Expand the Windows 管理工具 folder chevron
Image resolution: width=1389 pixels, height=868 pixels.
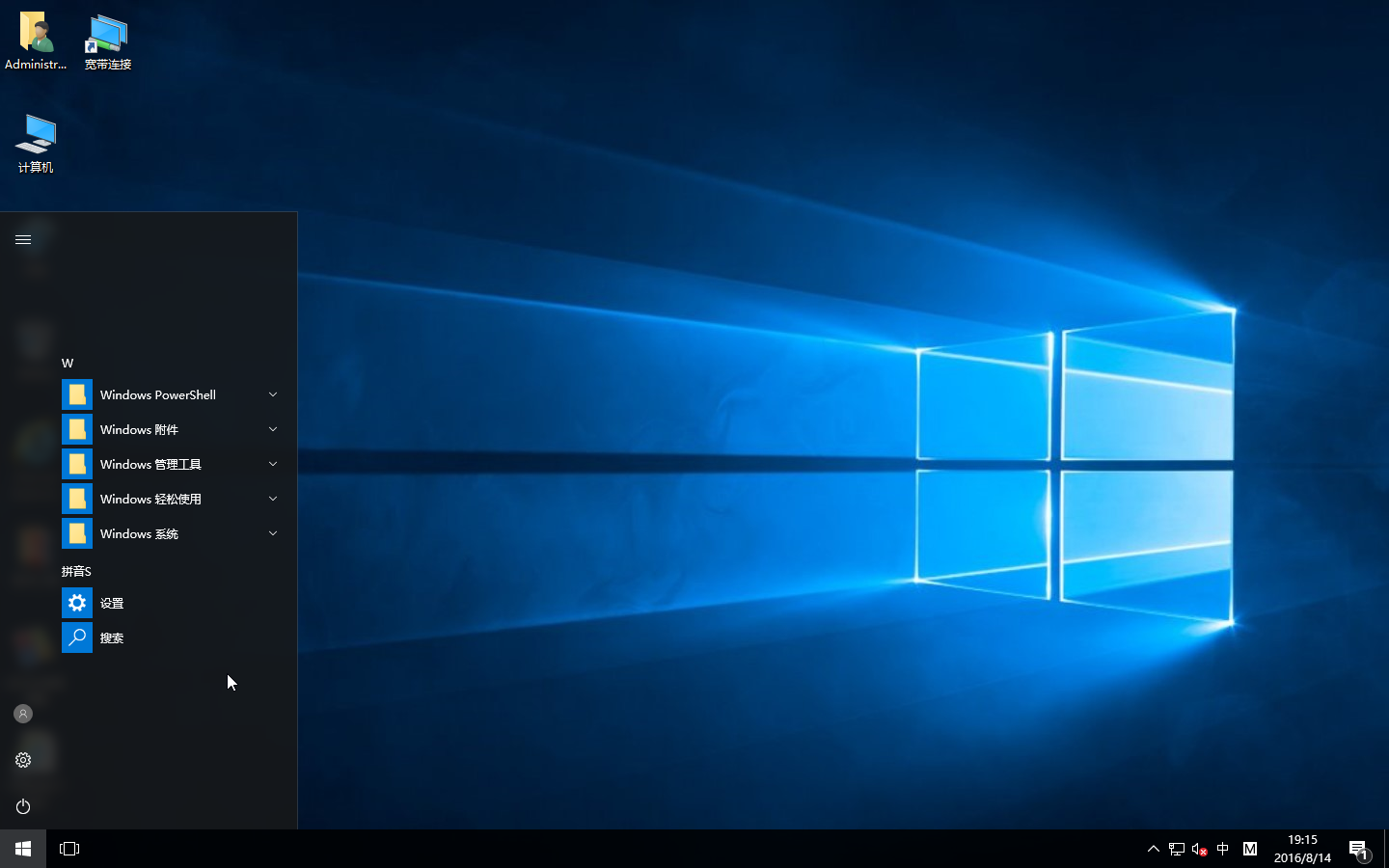click(273, 464)
